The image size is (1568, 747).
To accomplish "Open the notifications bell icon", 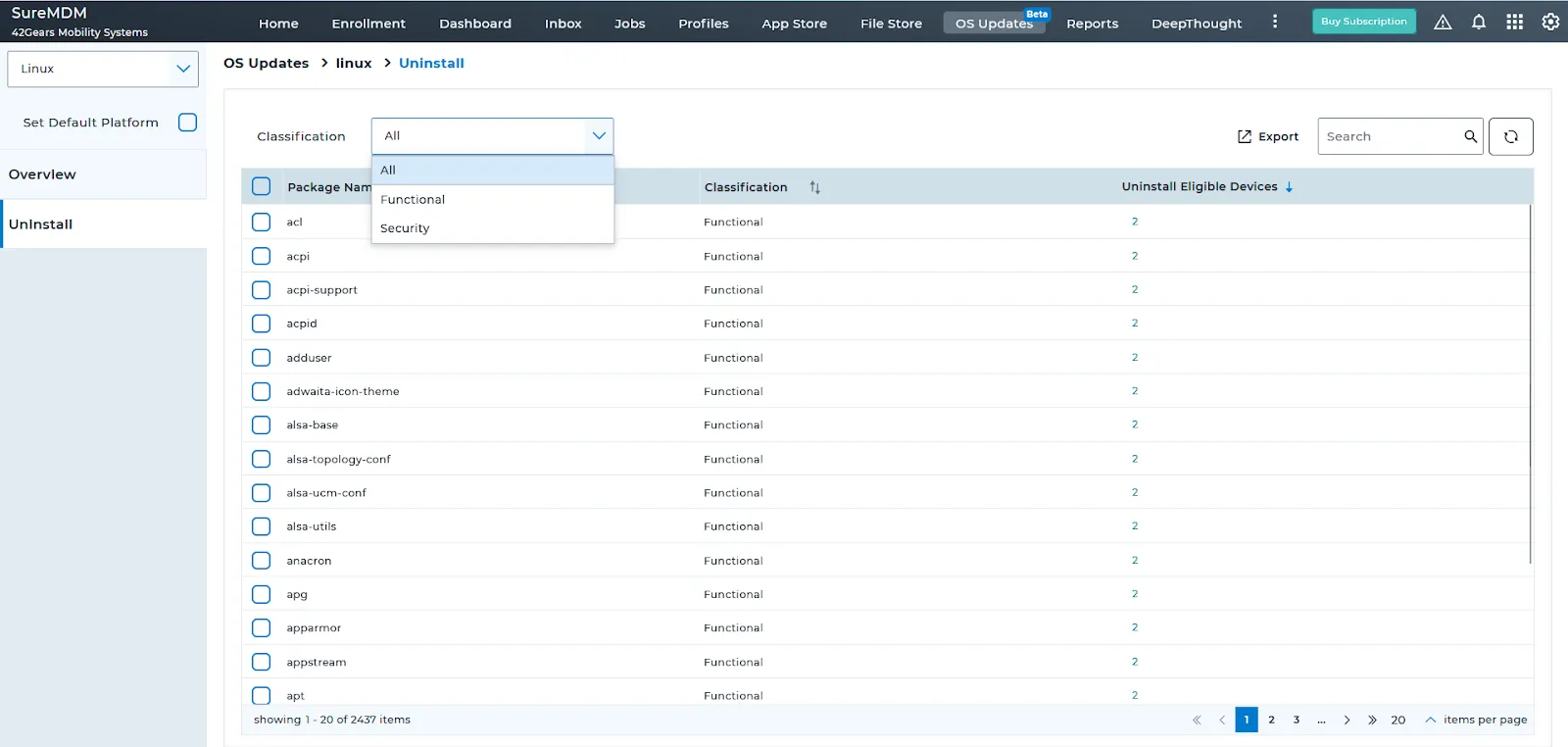I will pyautogui.click(x=1478, y=22).
